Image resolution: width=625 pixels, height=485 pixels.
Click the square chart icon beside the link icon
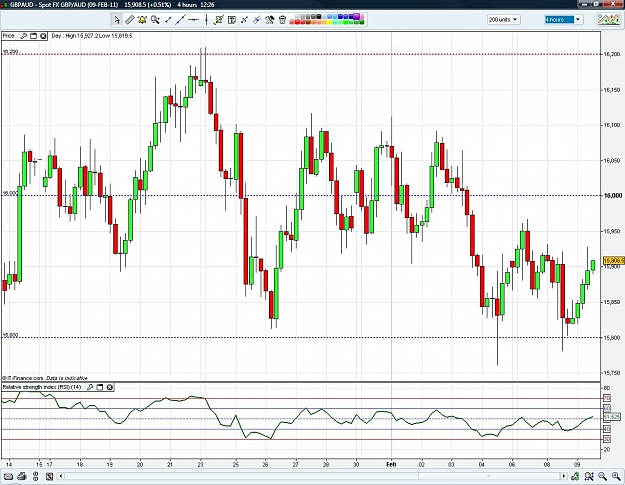coord(49,476)
